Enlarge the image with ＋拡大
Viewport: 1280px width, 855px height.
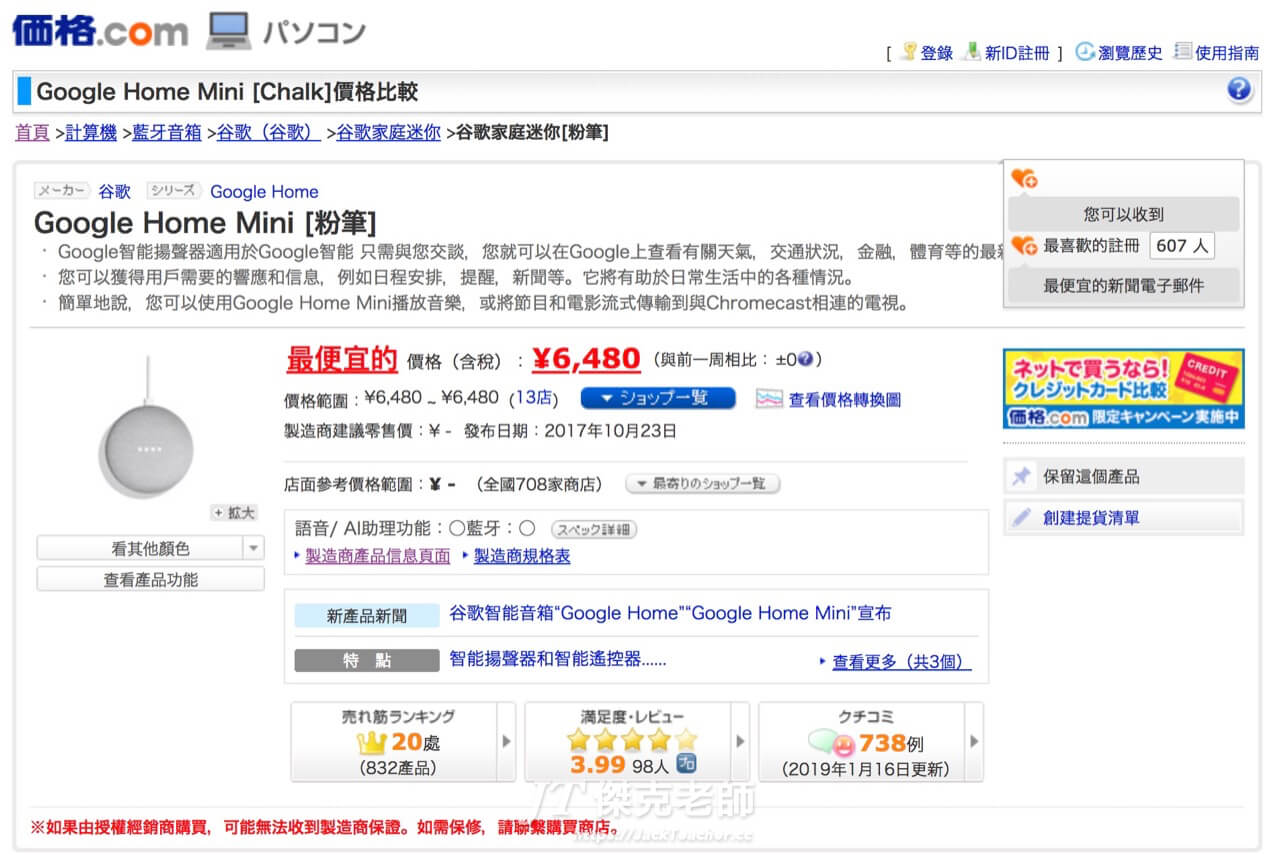pos(233,513)
